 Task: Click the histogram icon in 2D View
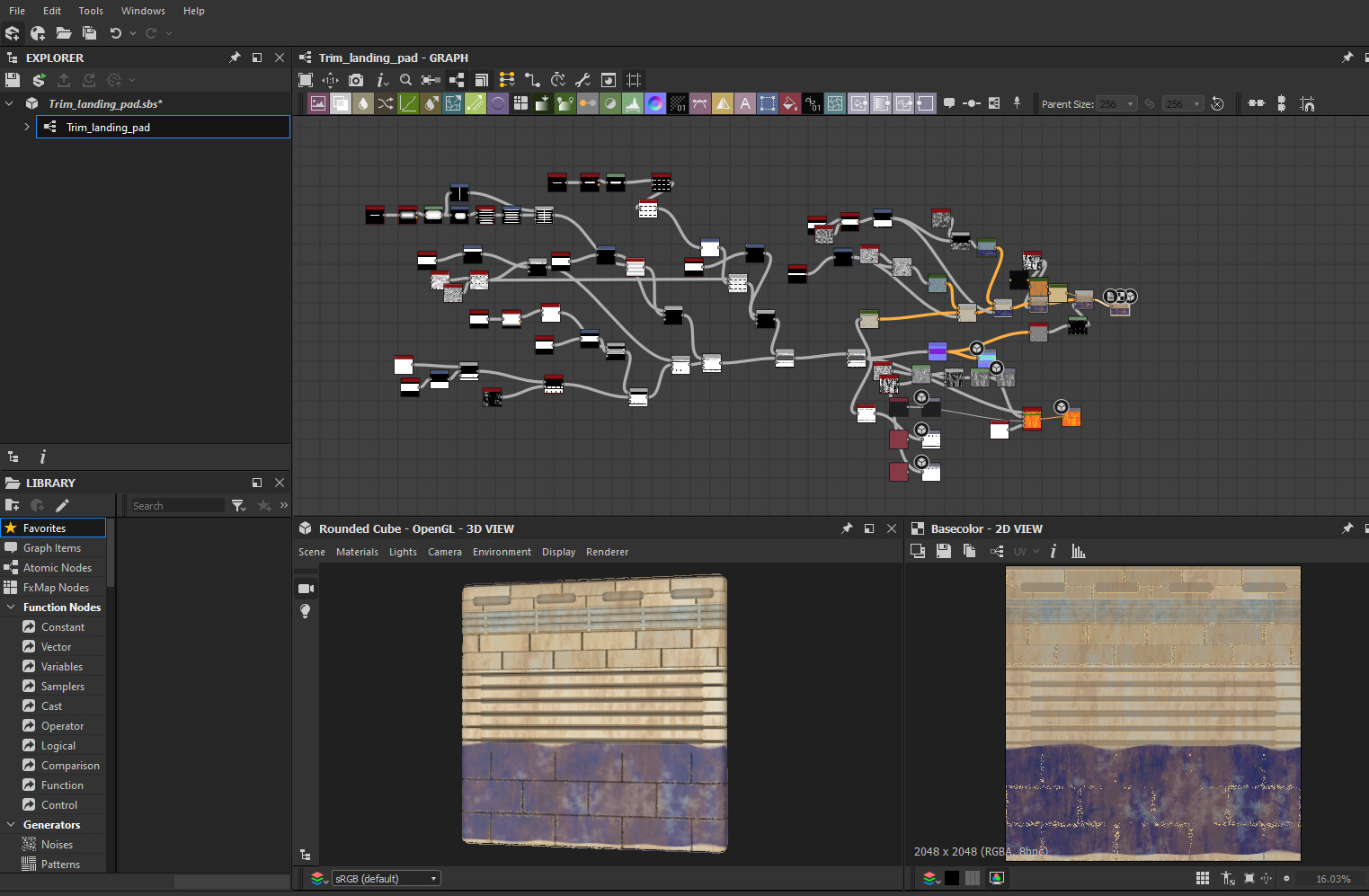(x=1079, y=551)
